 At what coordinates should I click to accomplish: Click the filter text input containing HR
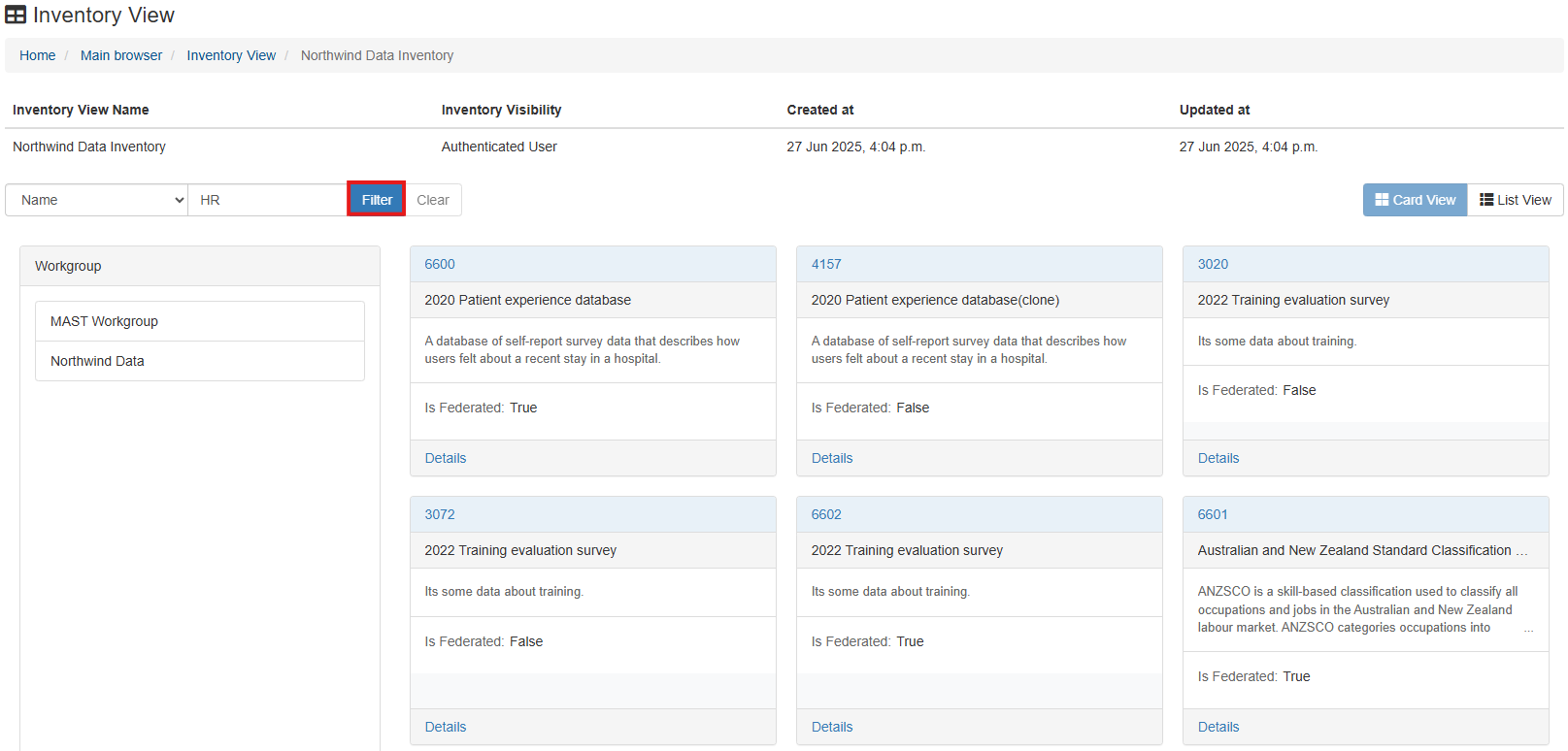(267, 200)
